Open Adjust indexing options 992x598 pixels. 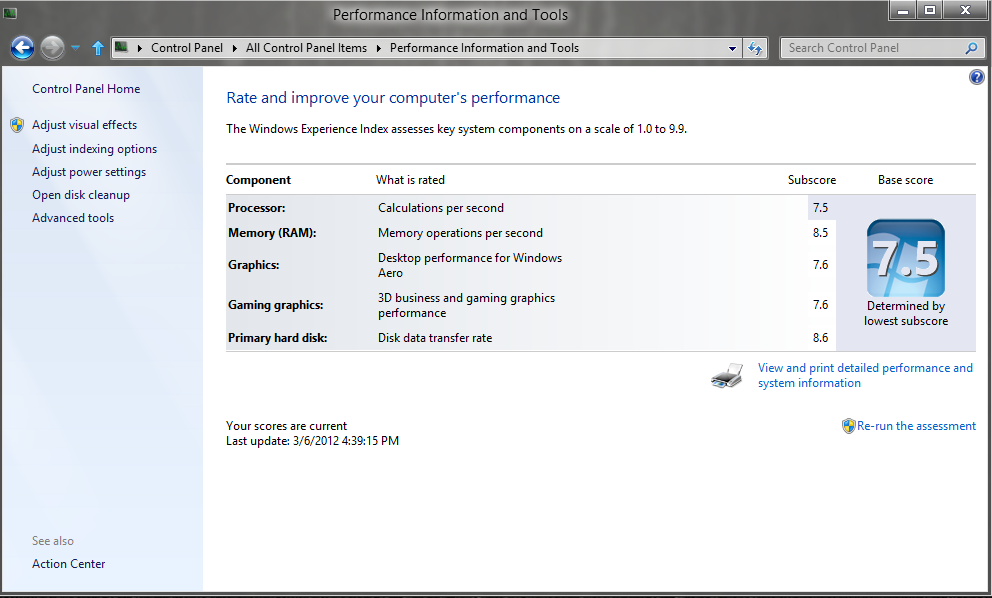(94, 149)
